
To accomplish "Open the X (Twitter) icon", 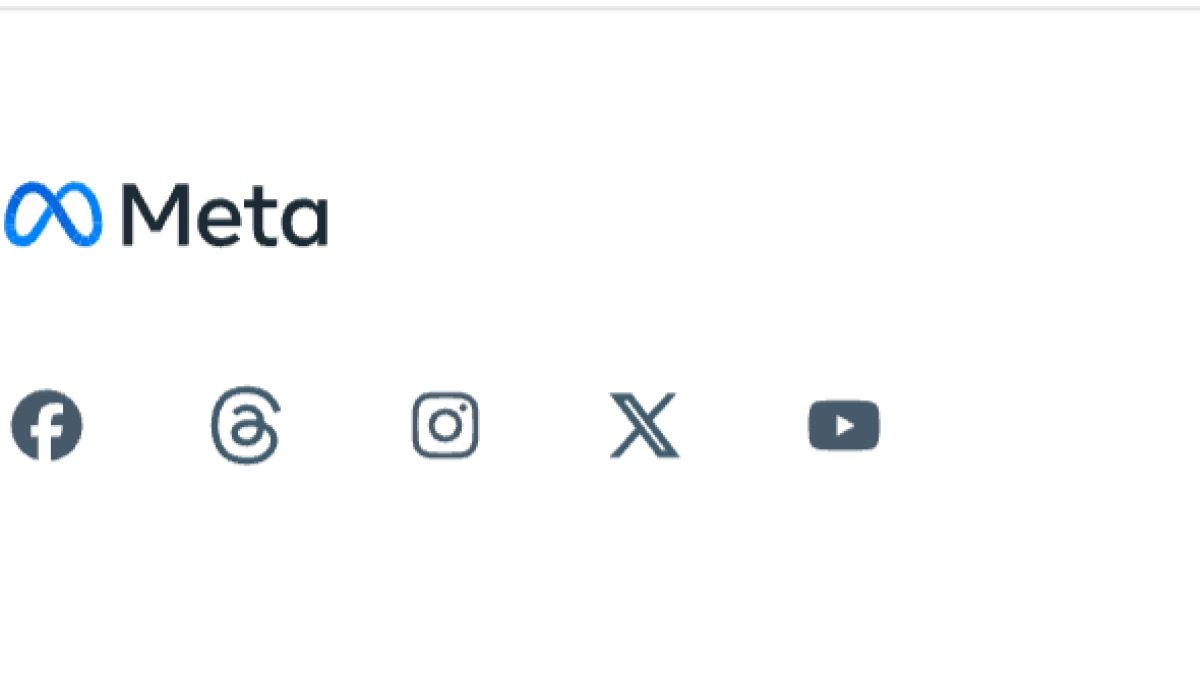I will tap(644, 425).
